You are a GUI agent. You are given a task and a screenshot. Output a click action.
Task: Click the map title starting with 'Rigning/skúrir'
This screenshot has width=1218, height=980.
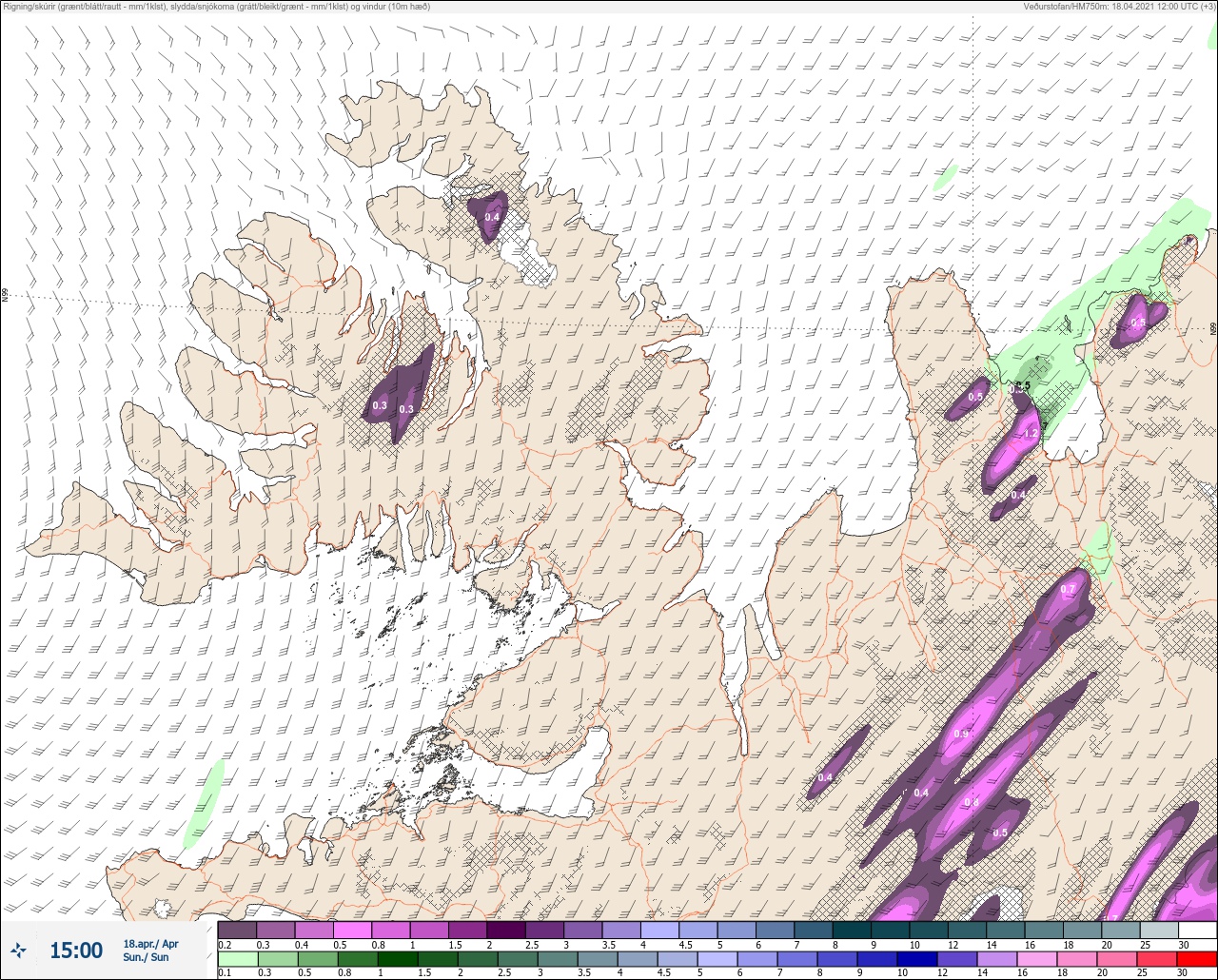(x=217, y=7)
